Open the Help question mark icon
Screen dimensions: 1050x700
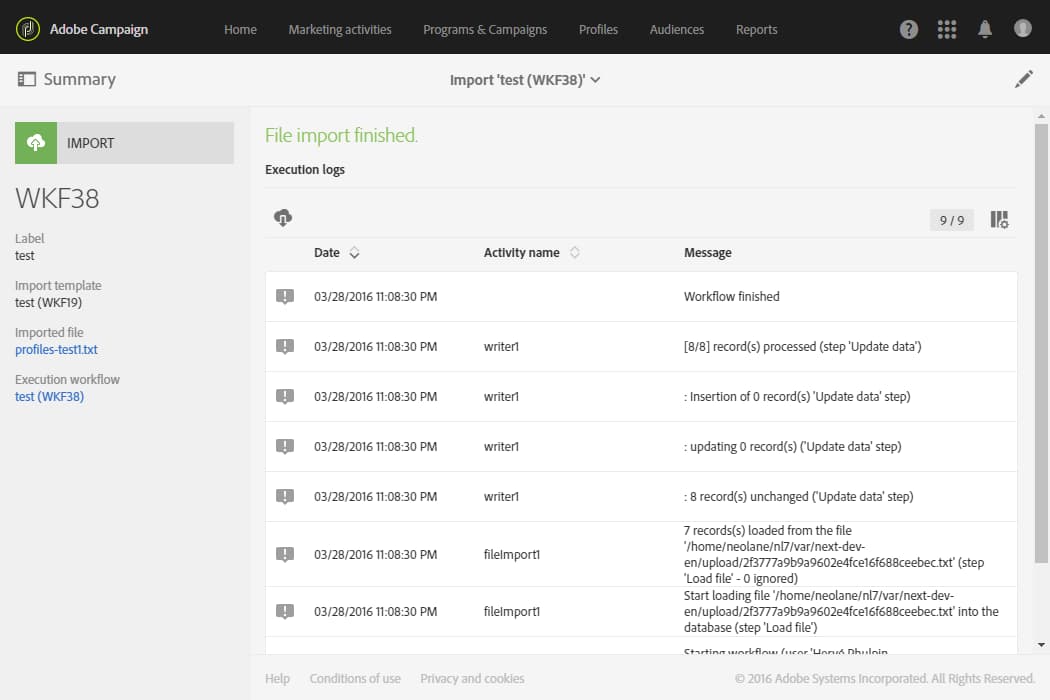pos(908,29)
